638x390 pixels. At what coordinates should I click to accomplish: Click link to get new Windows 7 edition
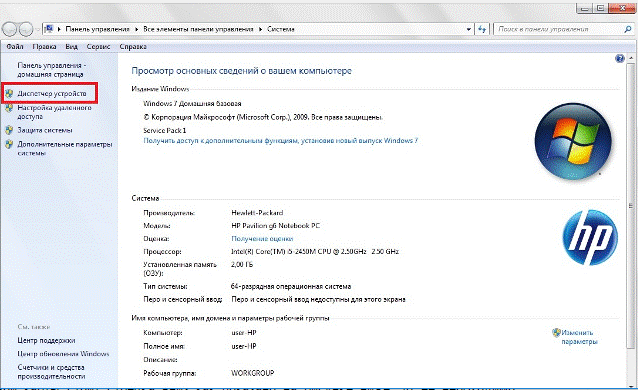point(280,140)
